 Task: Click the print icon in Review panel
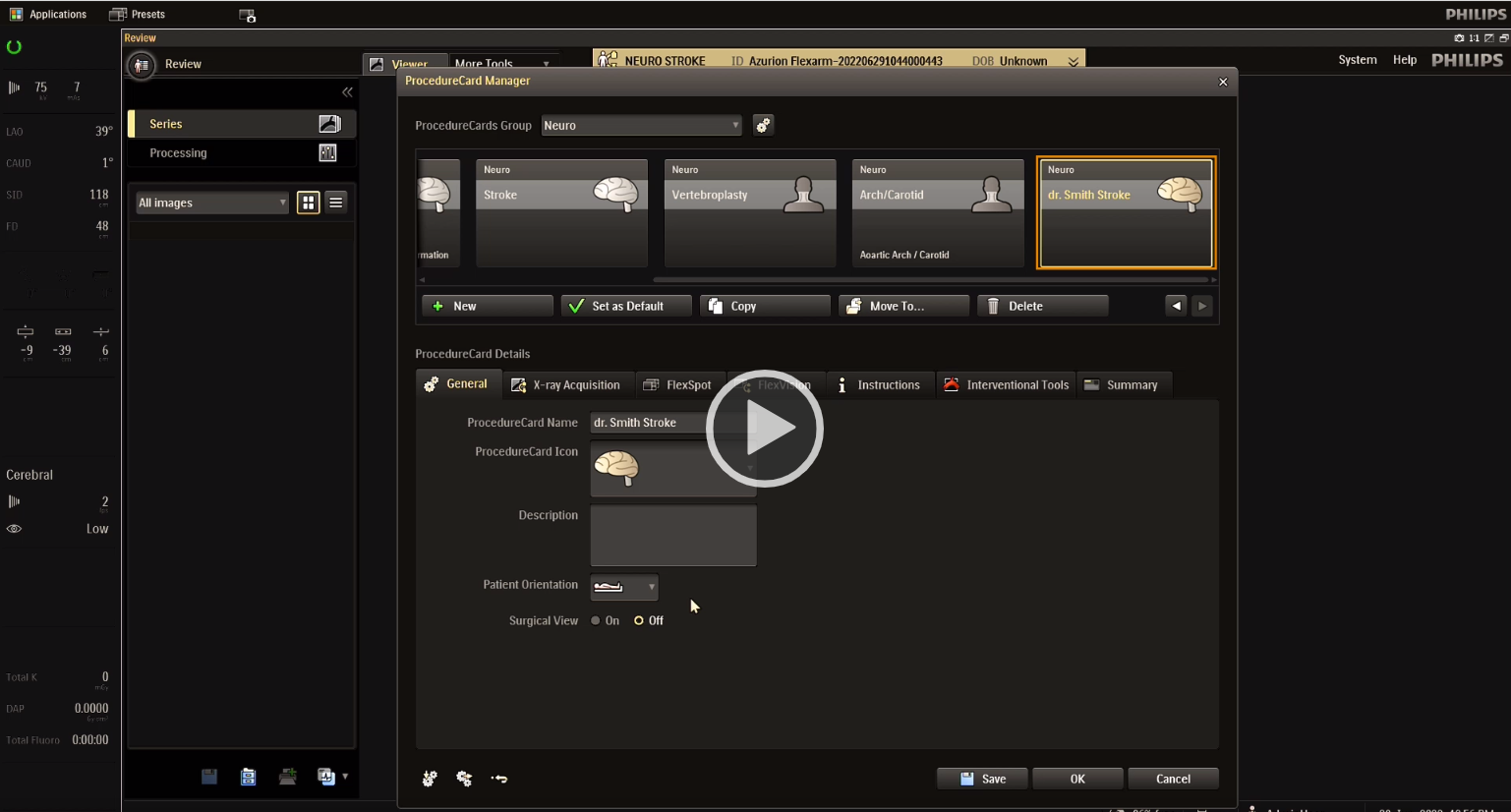point(287,777)
